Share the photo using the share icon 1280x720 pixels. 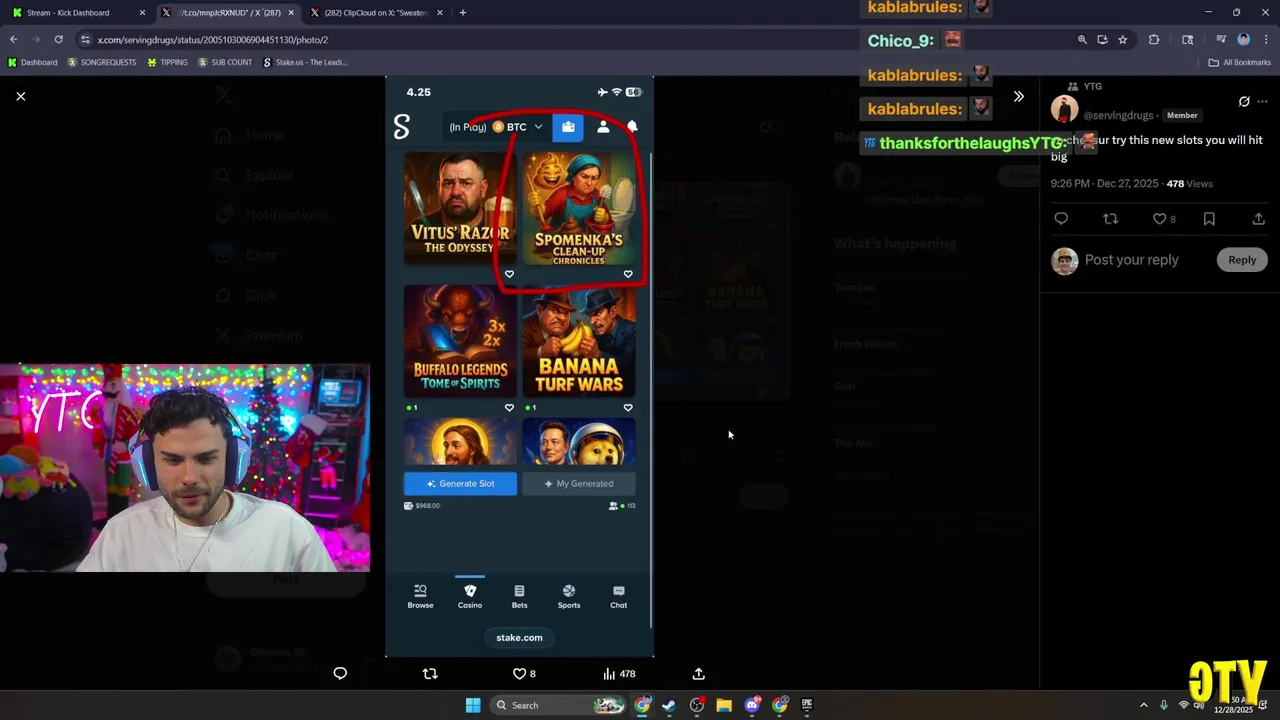pos(699,674)
